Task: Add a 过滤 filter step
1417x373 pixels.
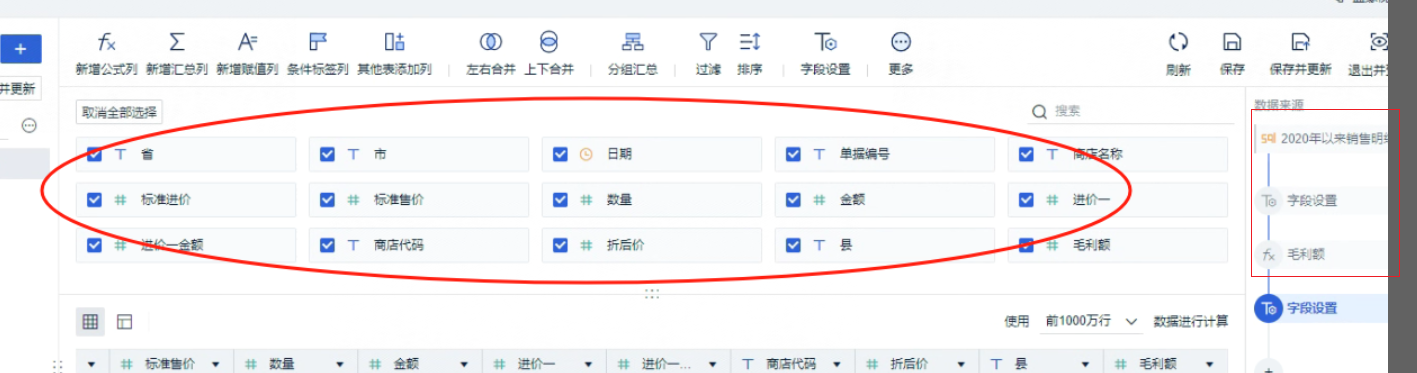Action: (x=708, y=52)
